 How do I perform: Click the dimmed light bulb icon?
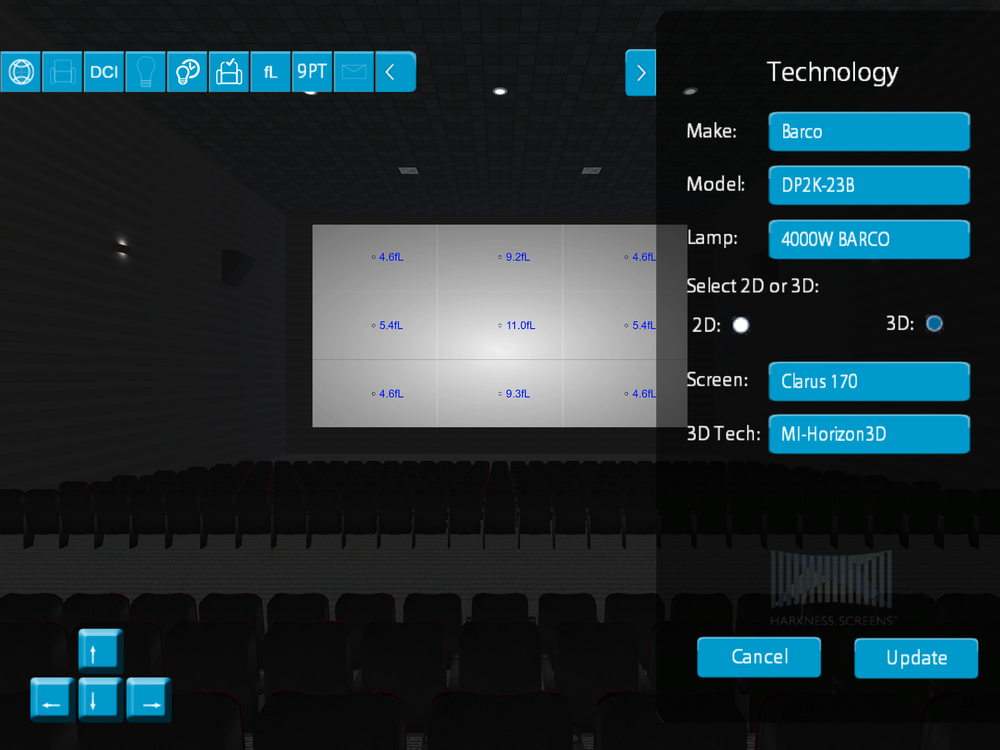[145, 71]
